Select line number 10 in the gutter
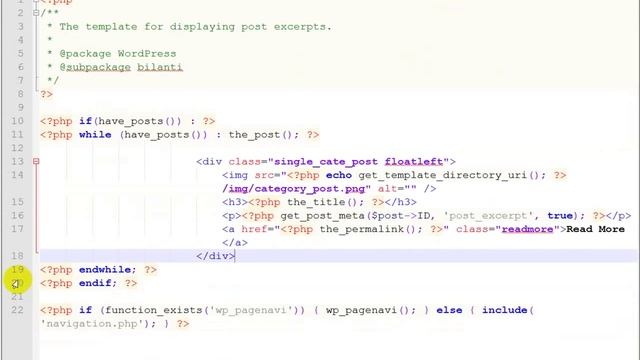 coord(17,121)
